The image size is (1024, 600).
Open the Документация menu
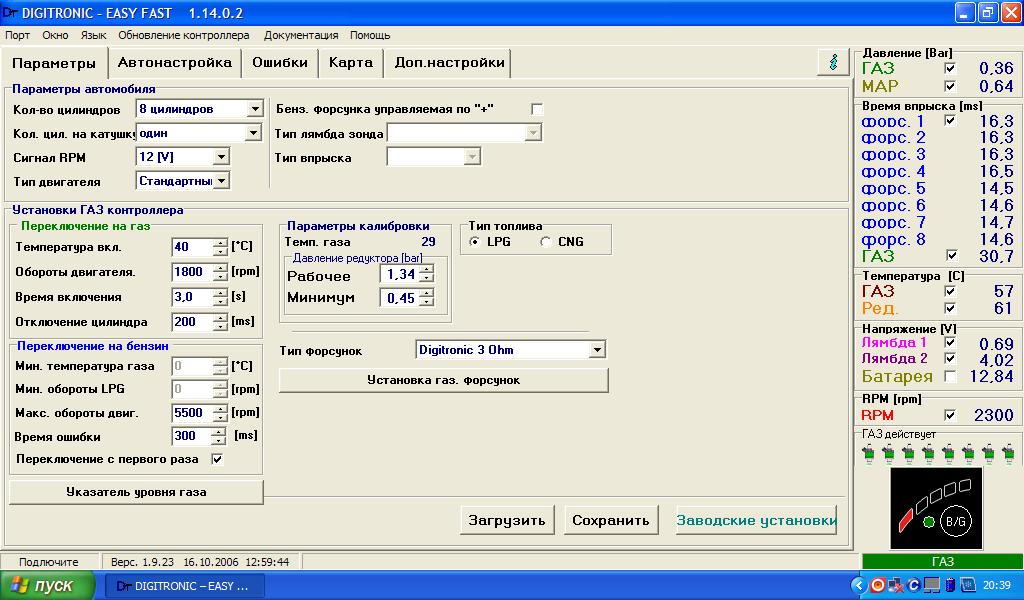click(300, 35)
